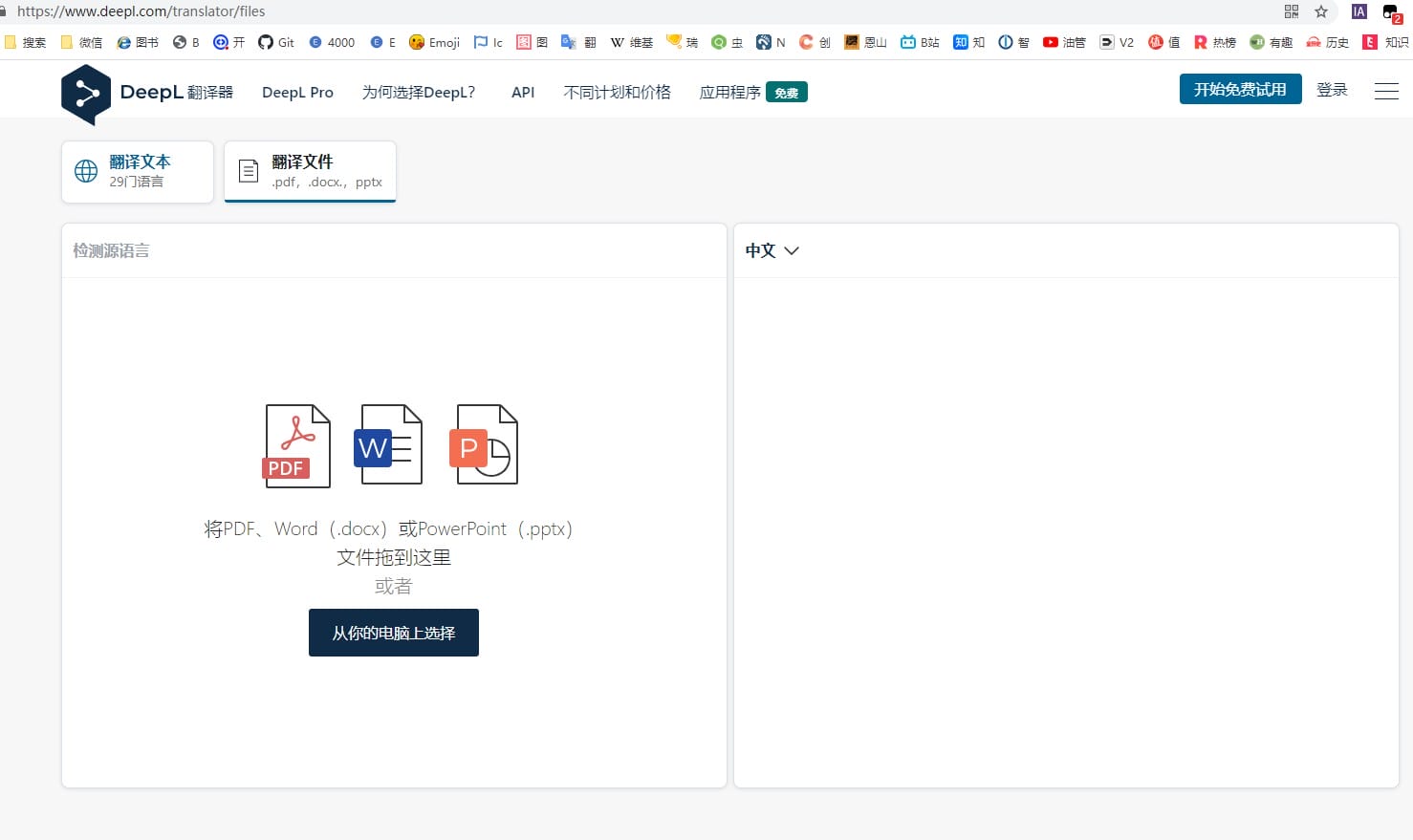Click 从你的电脑上选择 upload button
1413x840 pixels.
pyautogui.click(x=394, y=633)
